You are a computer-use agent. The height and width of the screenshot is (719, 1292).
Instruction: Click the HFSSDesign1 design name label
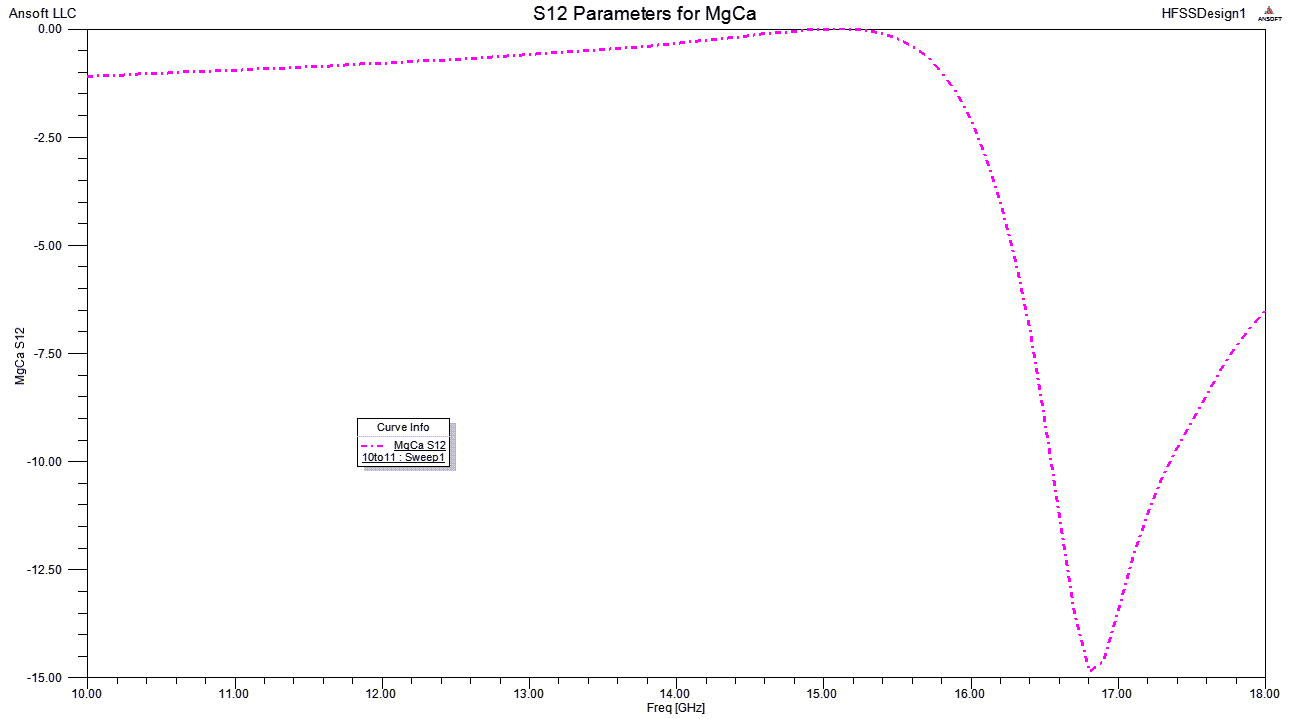coord(1203,14)
